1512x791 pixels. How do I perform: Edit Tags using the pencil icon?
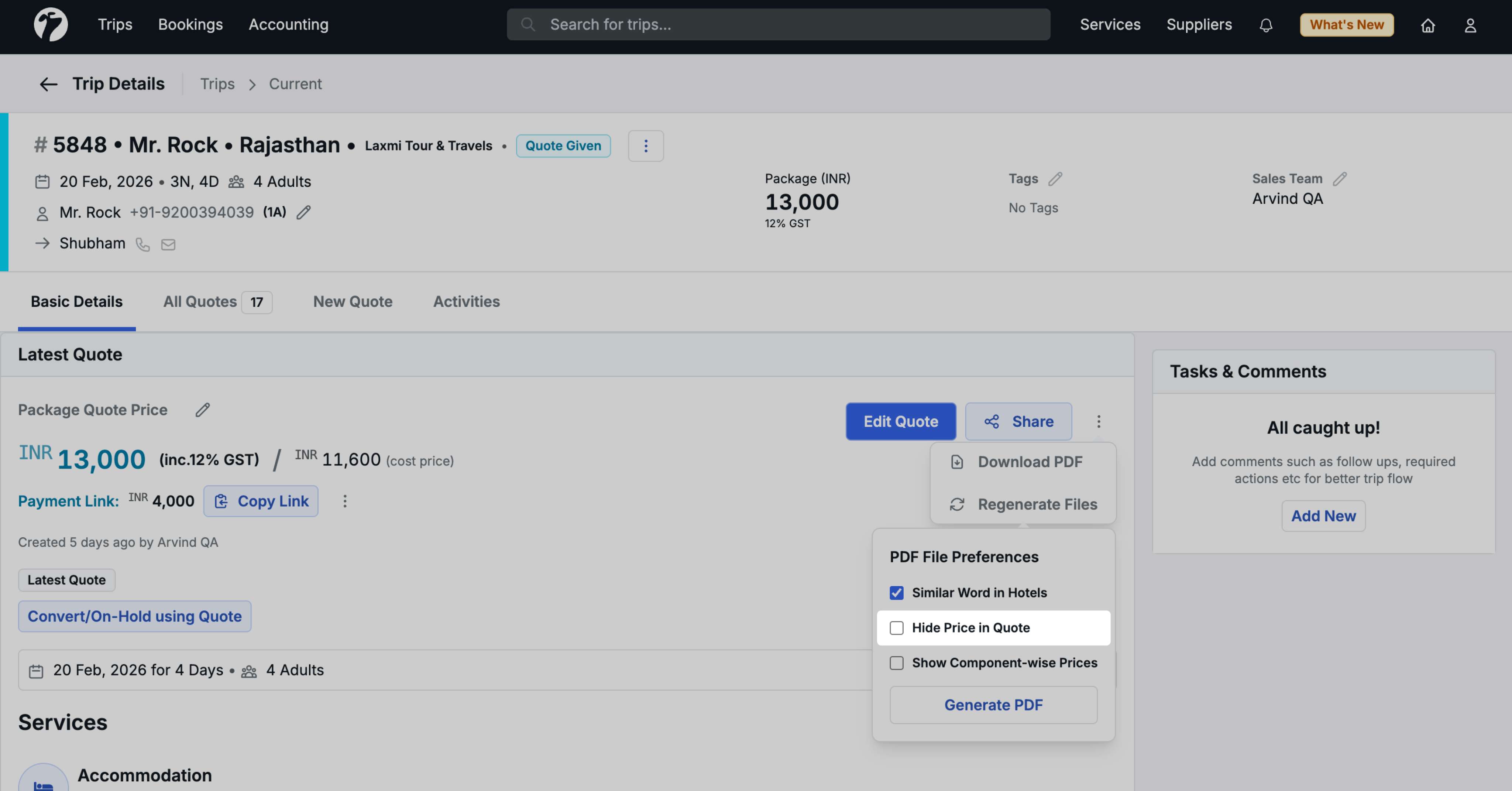pos(1055,178)
